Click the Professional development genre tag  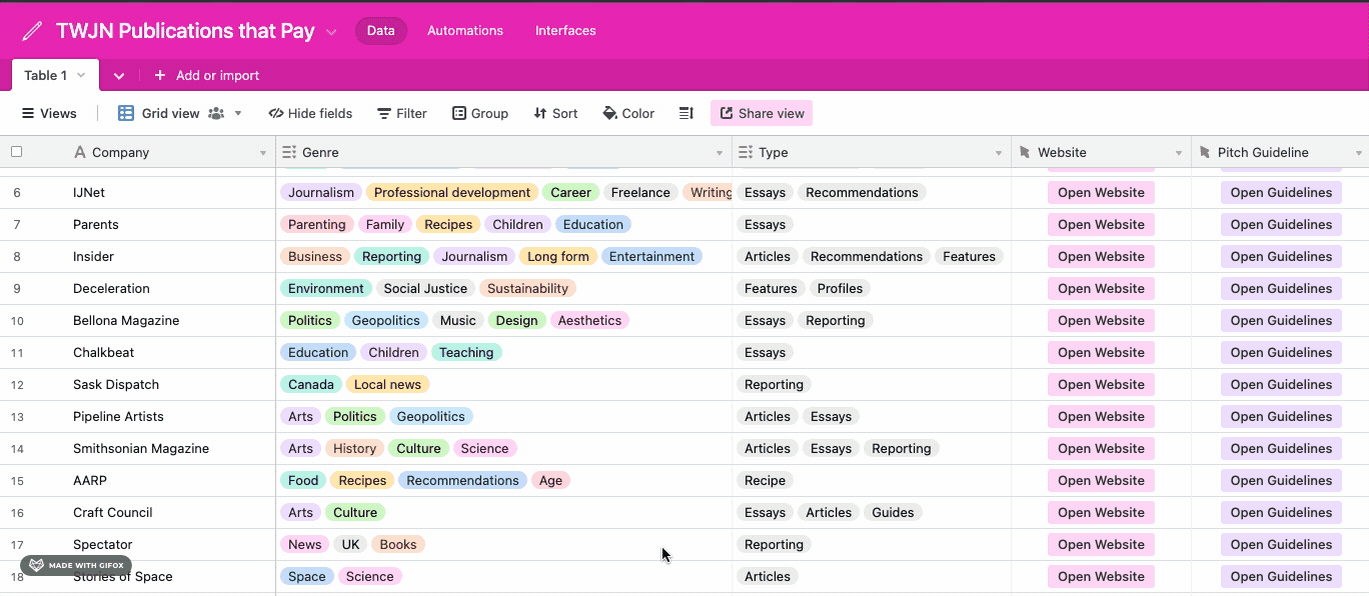click(452, 192)
